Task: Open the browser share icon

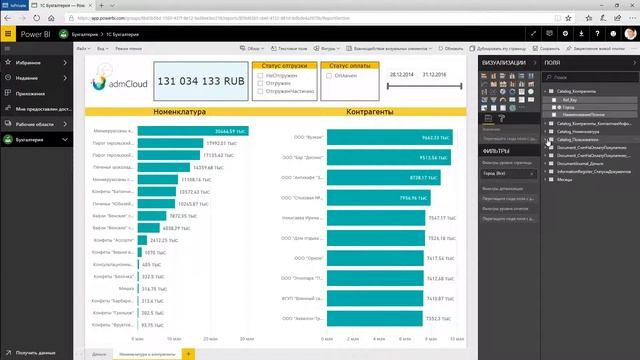Action: [618, 18]
